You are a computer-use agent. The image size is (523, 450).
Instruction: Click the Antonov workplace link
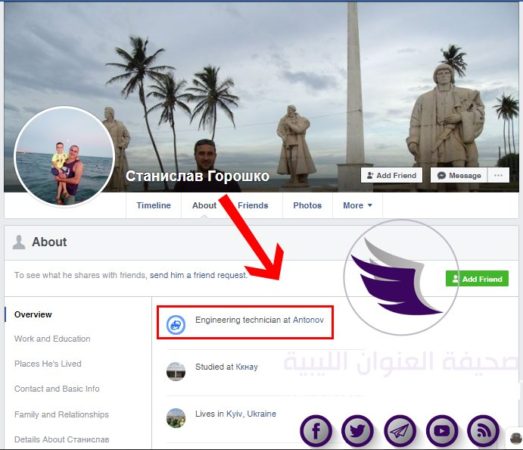[308, 320]
